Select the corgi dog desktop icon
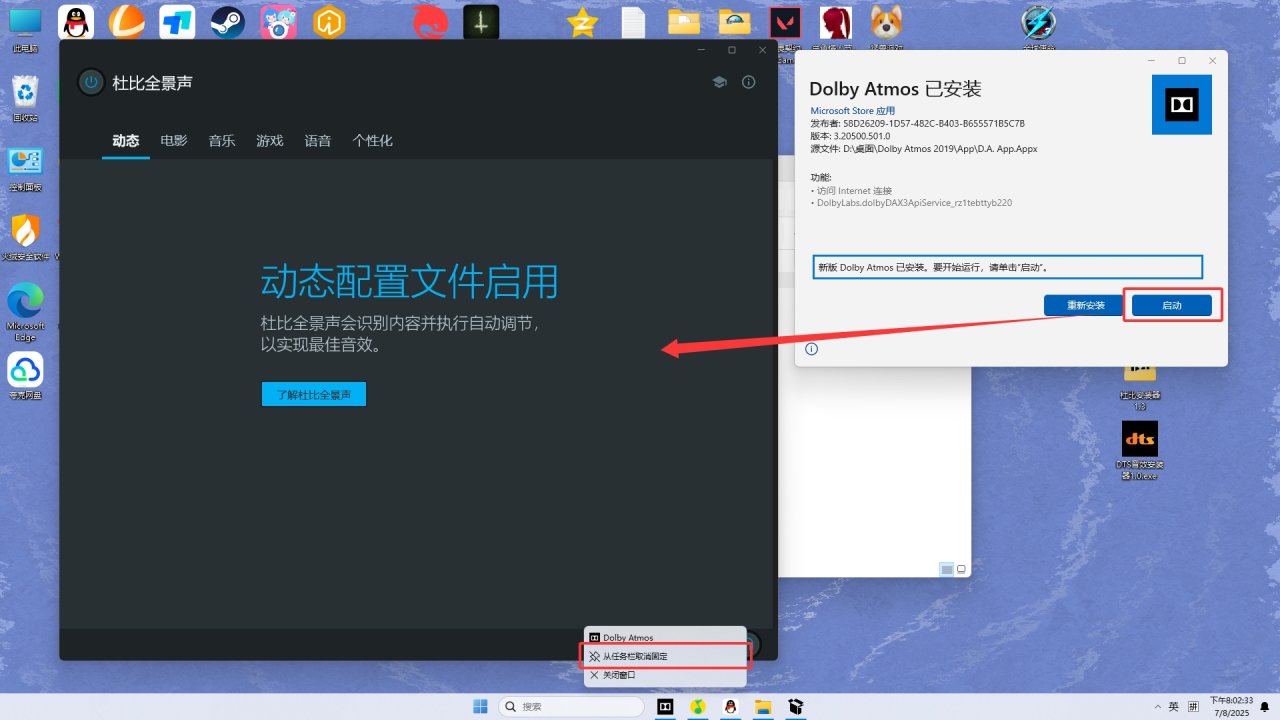The image size is (1280, 720). click(x=886, y=23)
